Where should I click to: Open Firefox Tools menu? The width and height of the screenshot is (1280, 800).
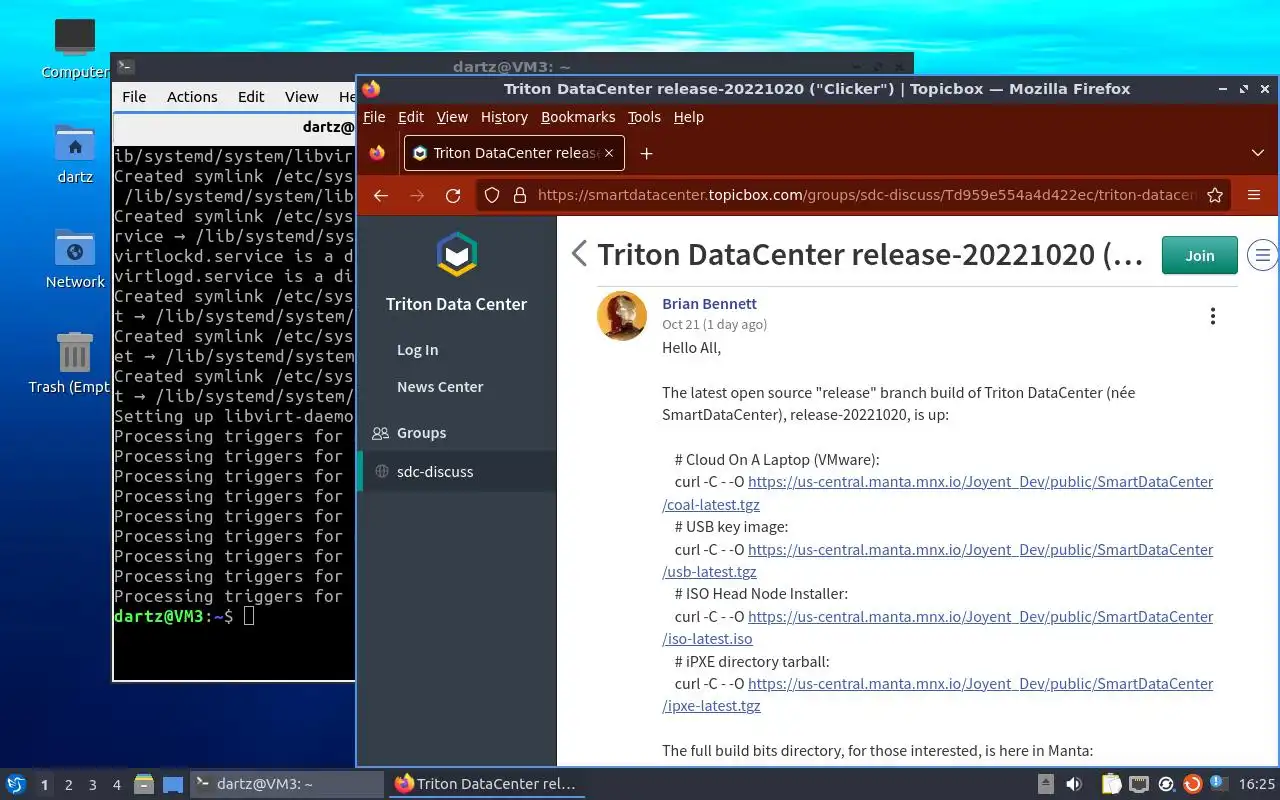(x=644, y=117)
